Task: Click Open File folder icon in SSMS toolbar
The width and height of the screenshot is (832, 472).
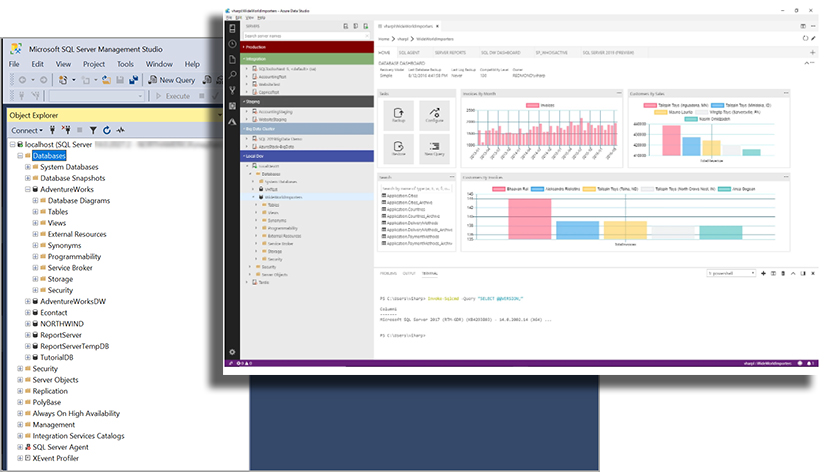Action: (x=107, y=80)
